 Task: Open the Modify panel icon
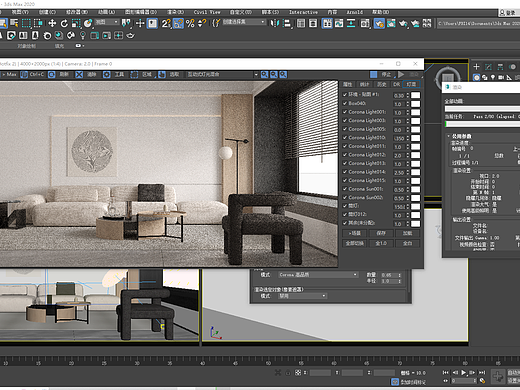[x=488, y=67]
